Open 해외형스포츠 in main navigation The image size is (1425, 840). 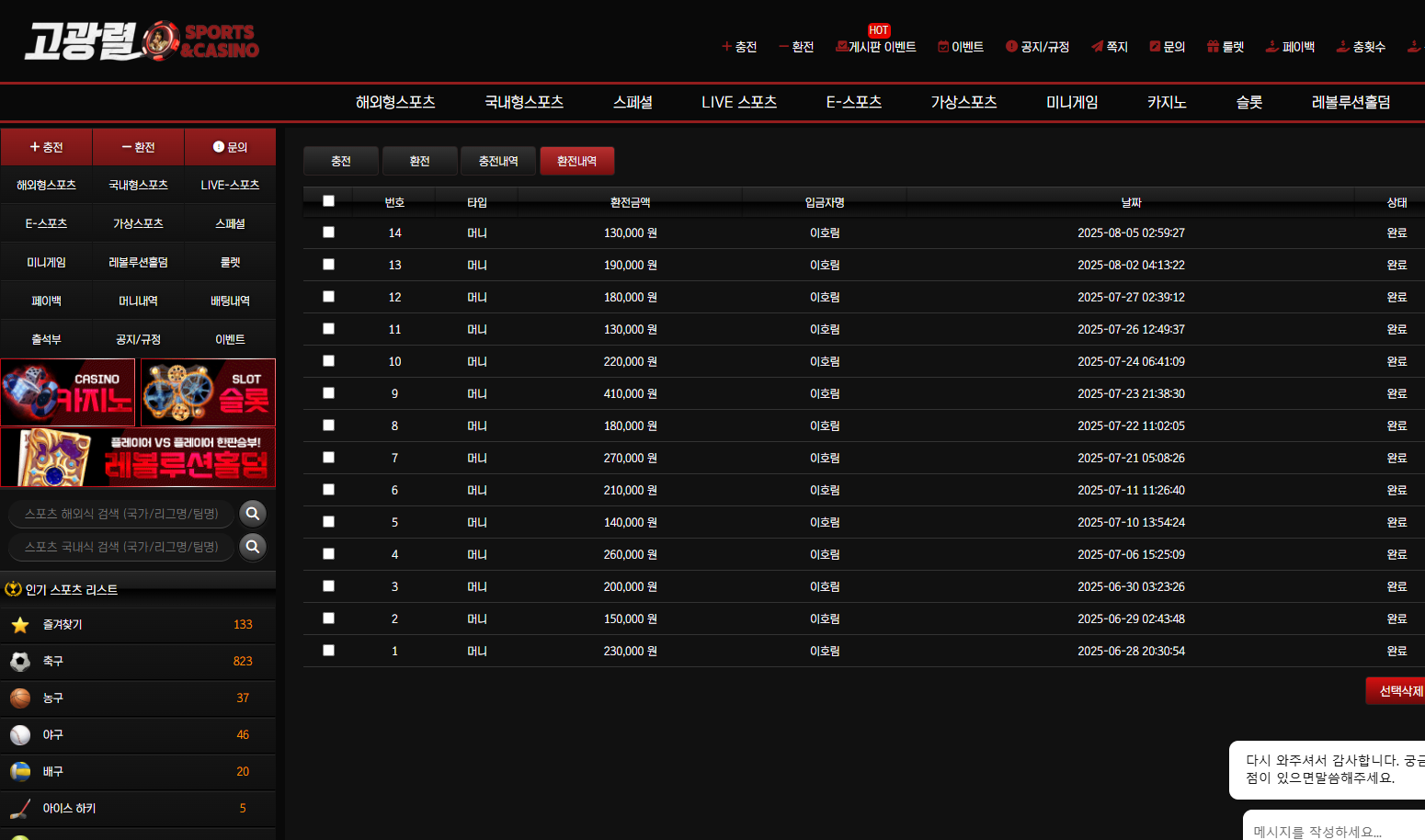point(395,102)
